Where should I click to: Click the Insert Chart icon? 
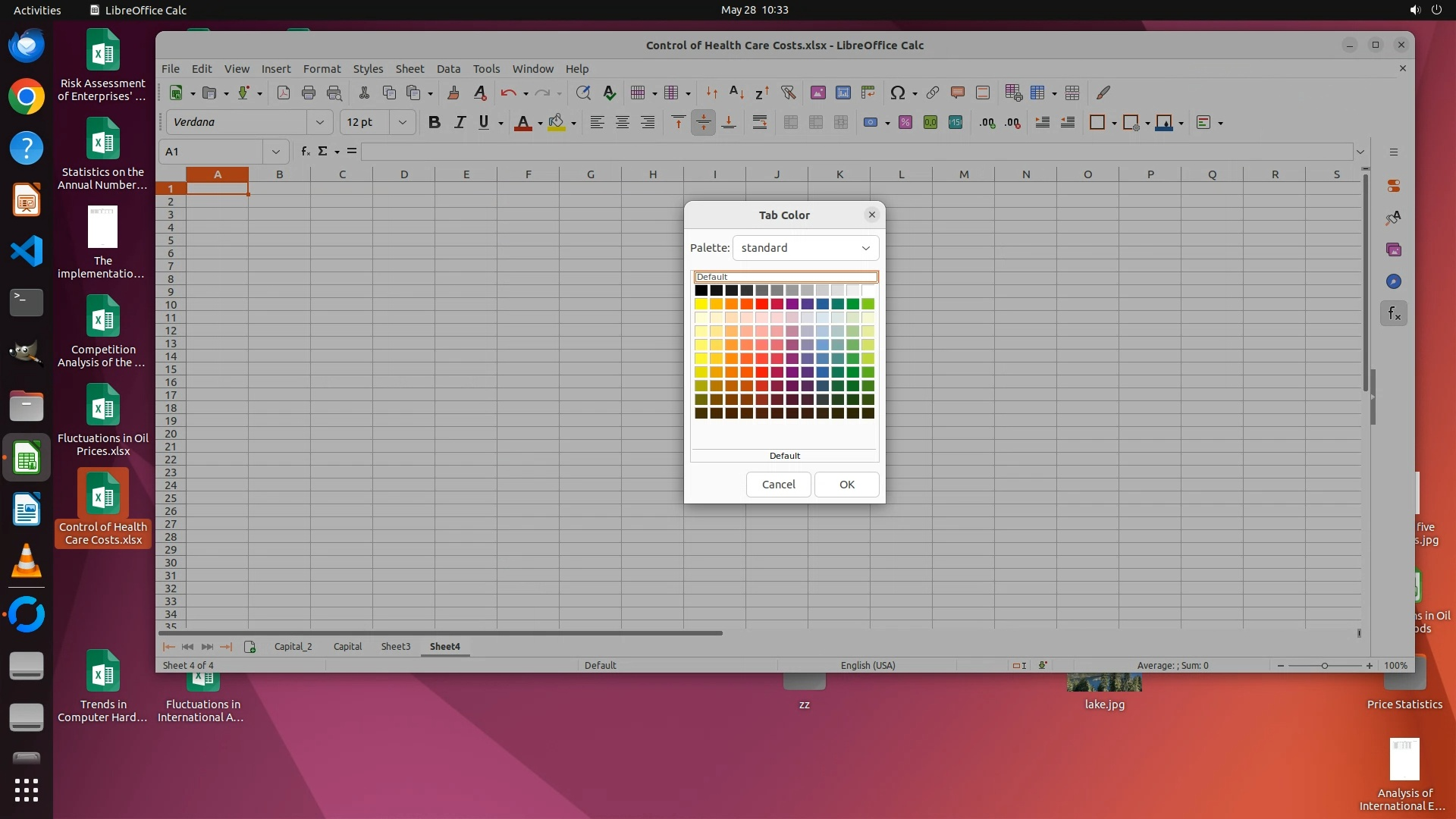[843, 93]
